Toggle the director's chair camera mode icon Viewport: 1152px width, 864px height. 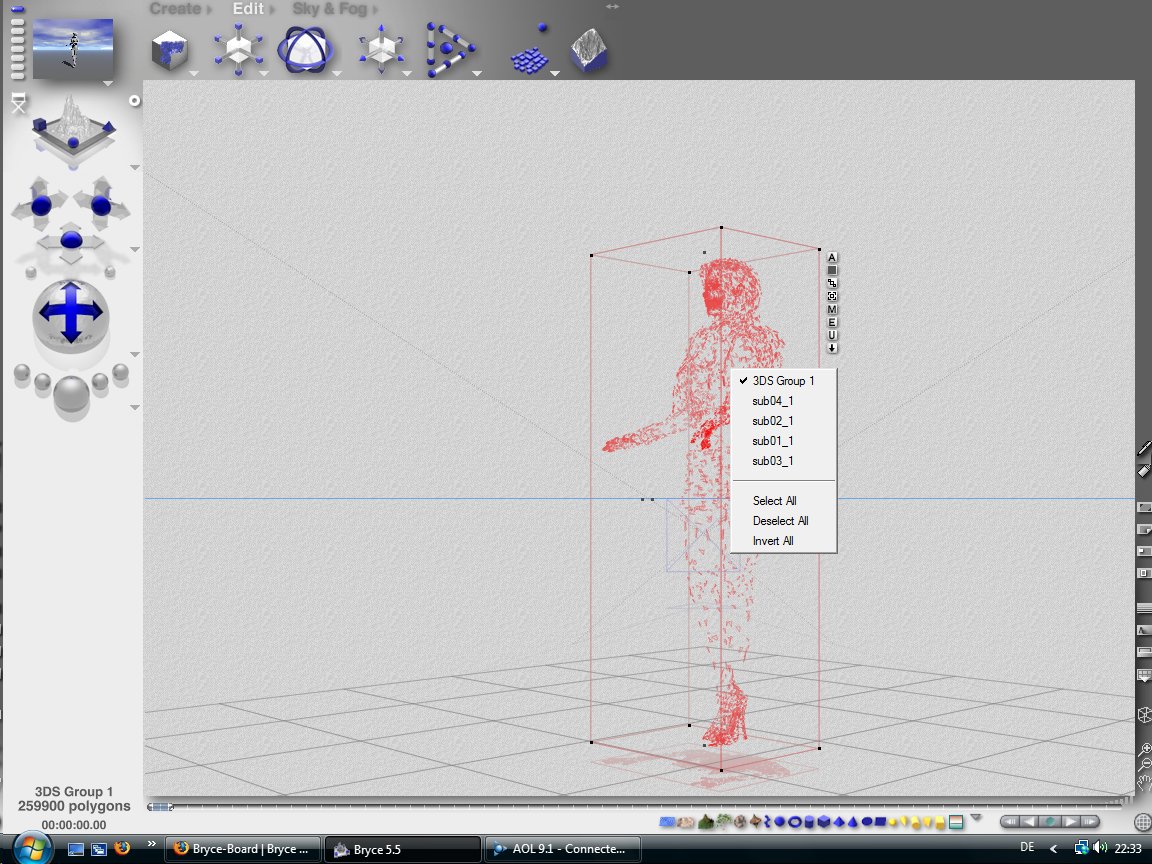coord(17,102)
